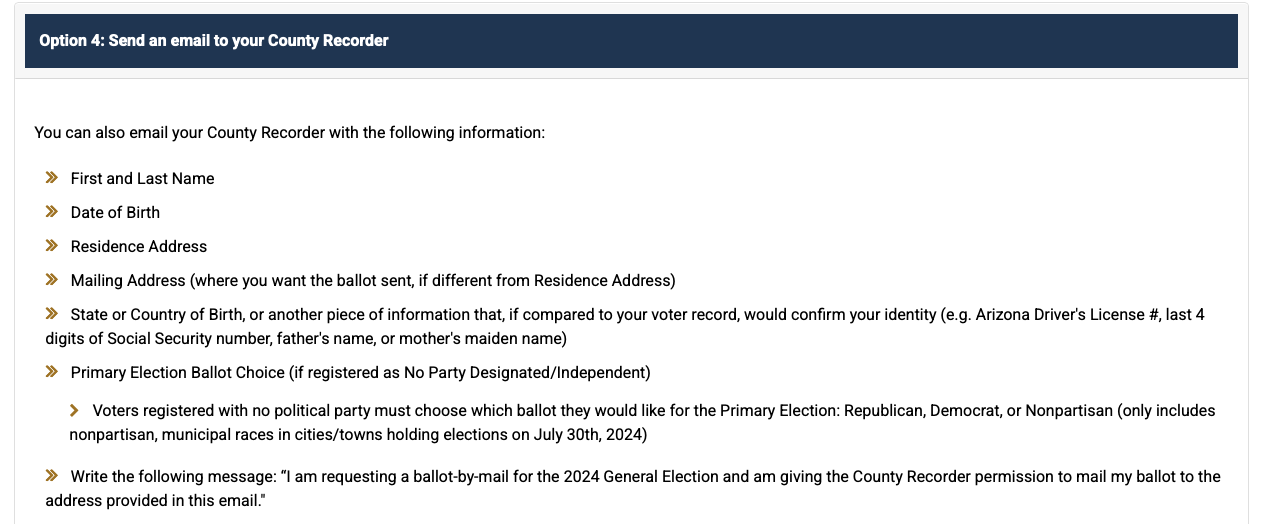
Task: Click the Residence Address list item text
Action: click(x=139, y=246)
